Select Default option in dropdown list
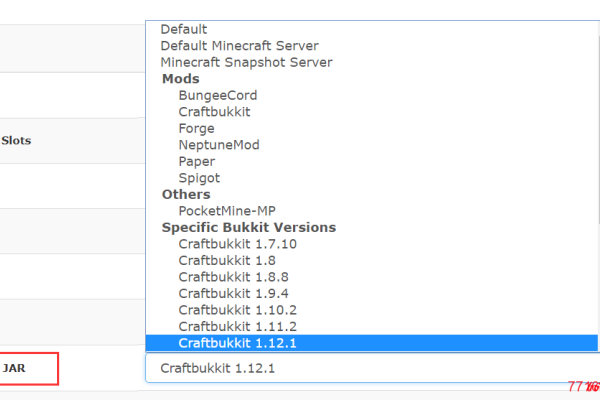The width and height of the screenshot is (600, 400). (184, 30)
